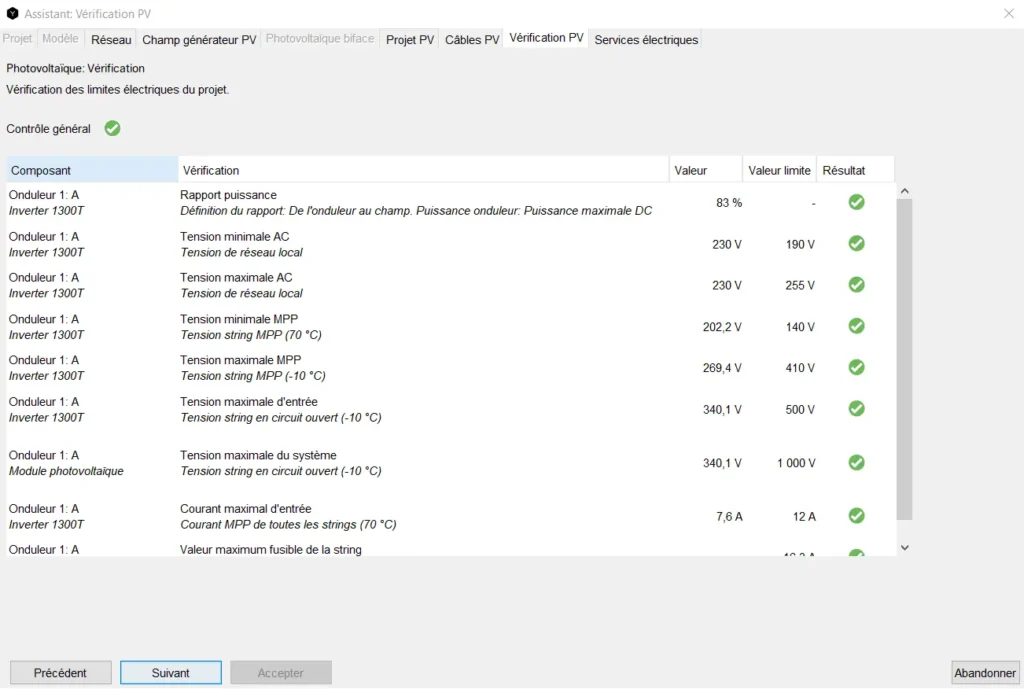Image resolution: width=1024 pixels, height=689 pixels.
Task: Click the Tension maximale AC result checkmark
Action: pos(856,284)
